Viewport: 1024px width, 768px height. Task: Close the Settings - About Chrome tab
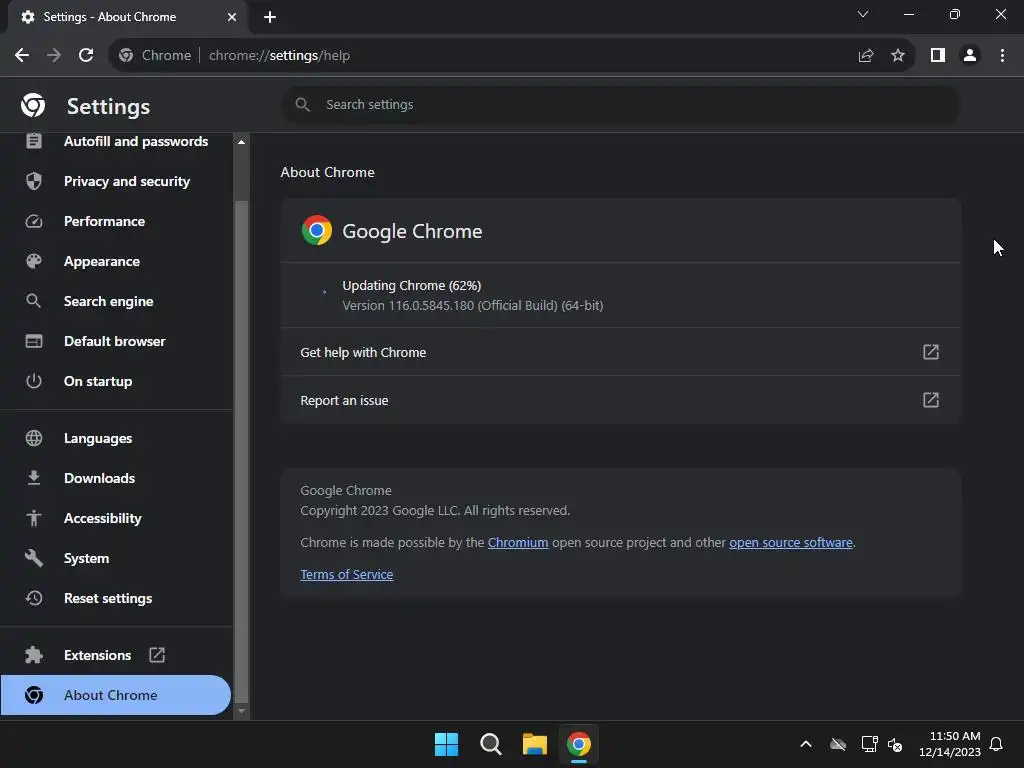click(x=232, y=17)
